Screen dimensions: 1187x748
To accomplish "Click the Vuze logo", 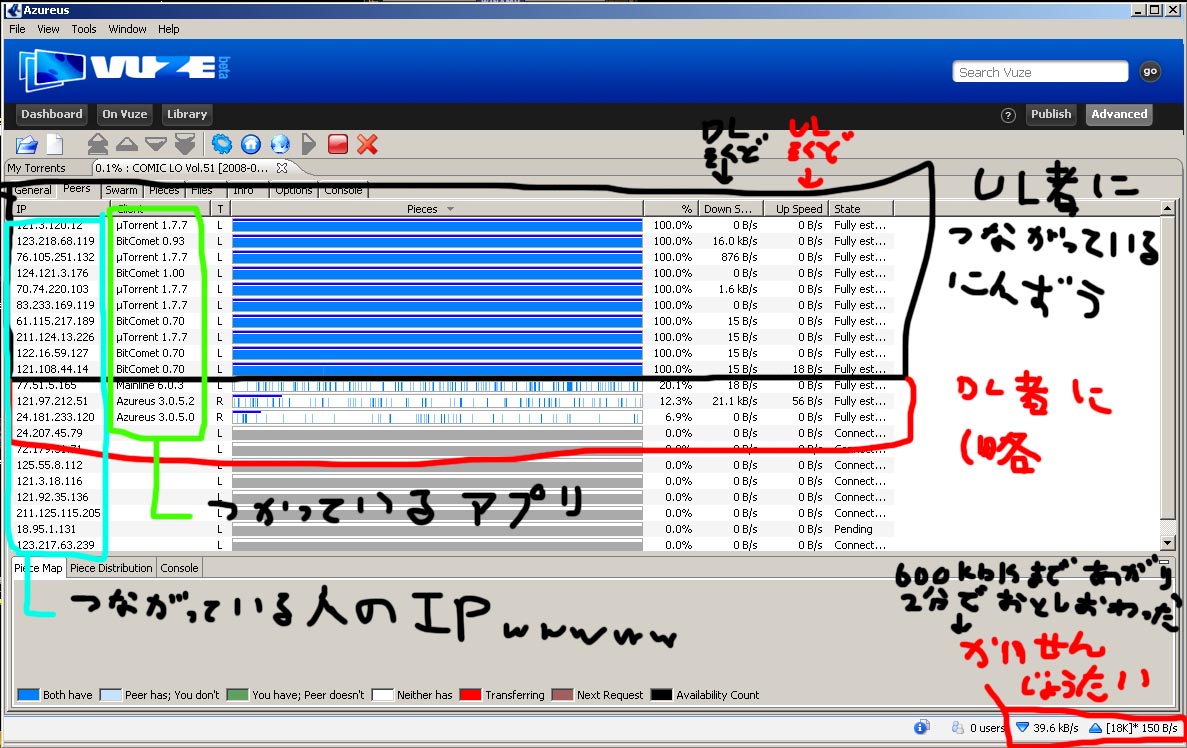I will (123, 70).
